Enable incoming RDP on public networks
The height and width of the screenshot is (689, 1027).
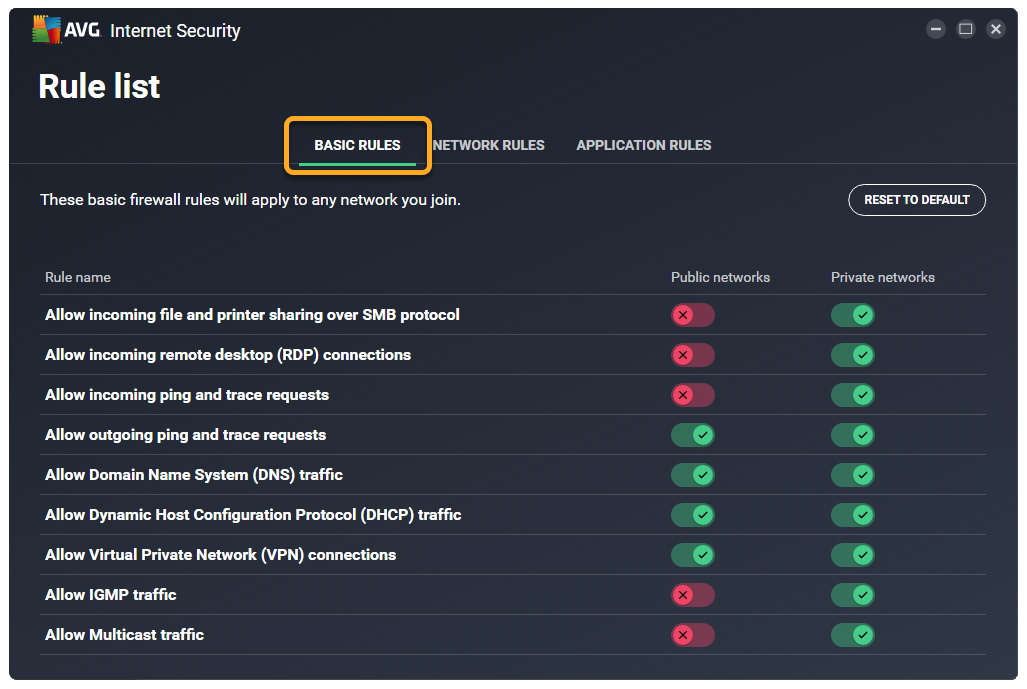[x=692, y=355]
